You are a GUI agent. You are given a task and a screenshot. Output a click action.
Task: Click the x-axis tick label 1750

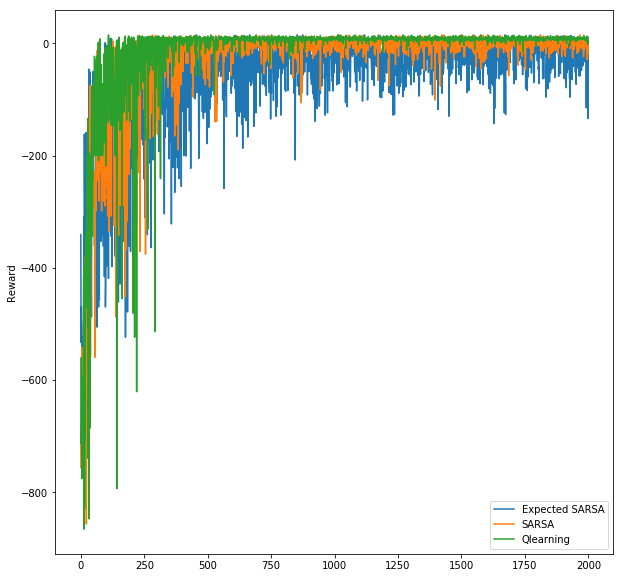(x=525, y=565)
